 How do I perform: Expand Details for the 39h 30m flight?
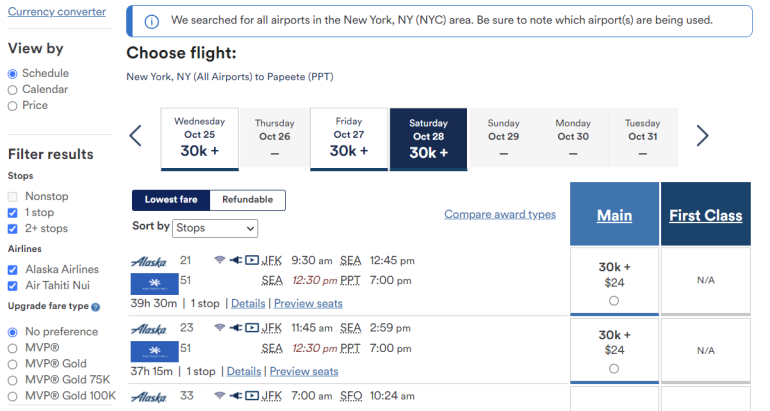pyautogui.click(x=248, y=303)
